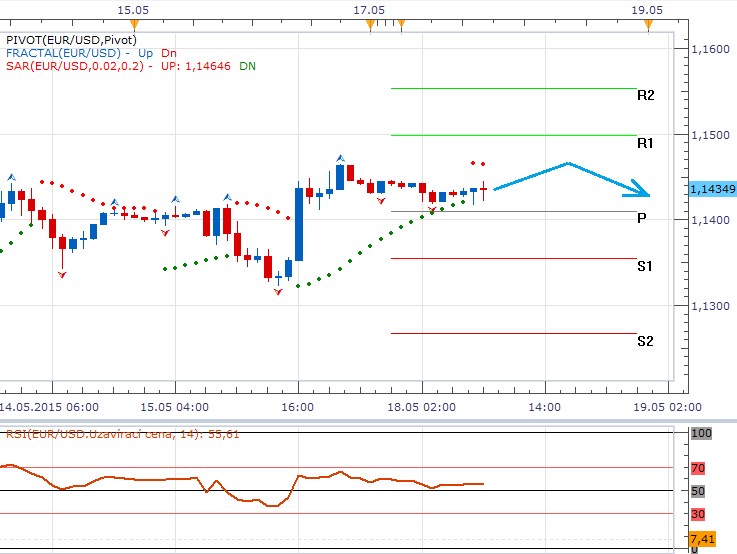The height and width of the screenshot is (554, 737).
Task: Click the blue forecast arrow head
Action: point(640,191)
